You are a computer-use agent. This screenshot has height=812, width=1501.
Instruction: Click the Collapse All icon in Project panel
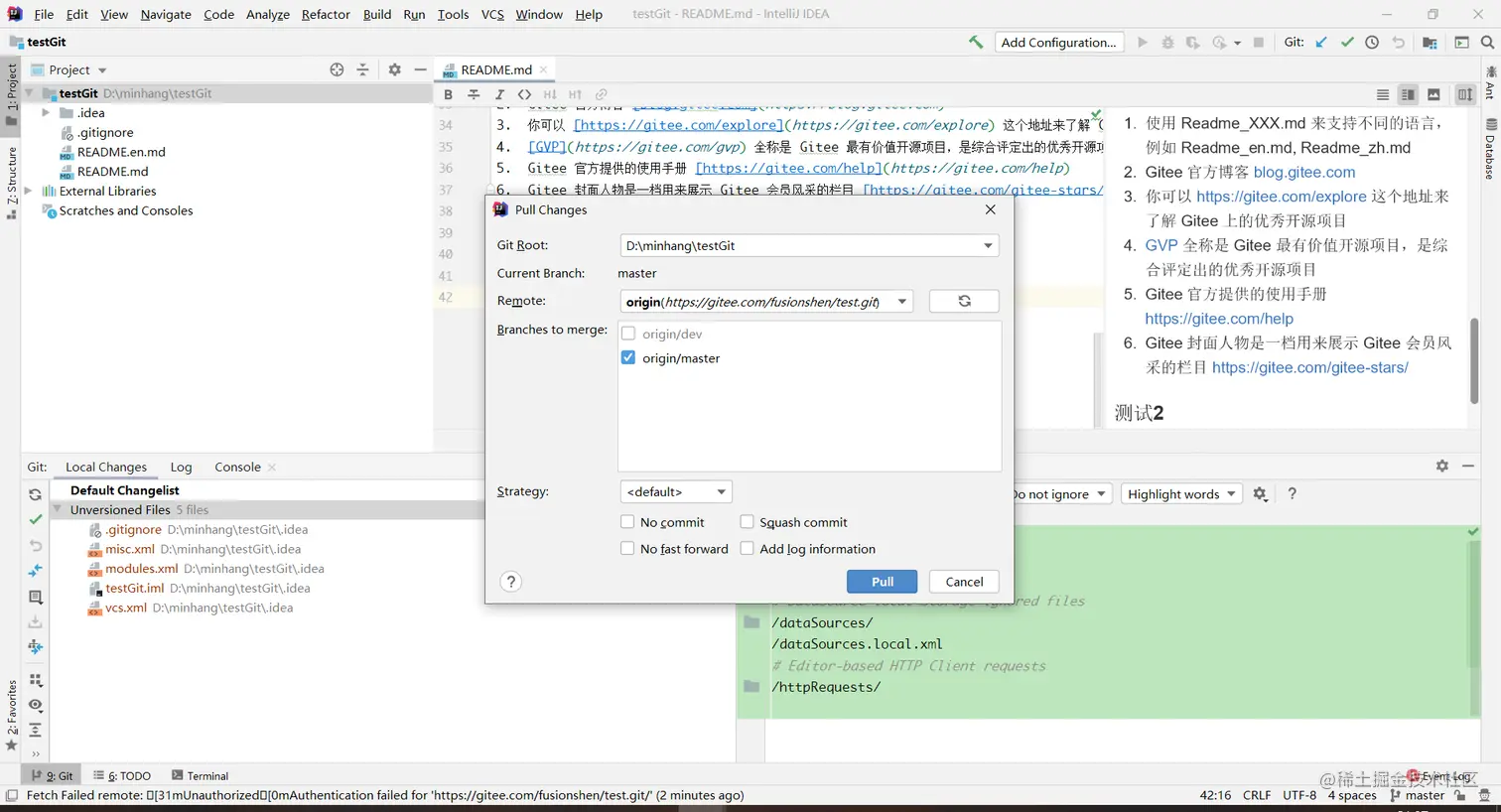[362, 69]
